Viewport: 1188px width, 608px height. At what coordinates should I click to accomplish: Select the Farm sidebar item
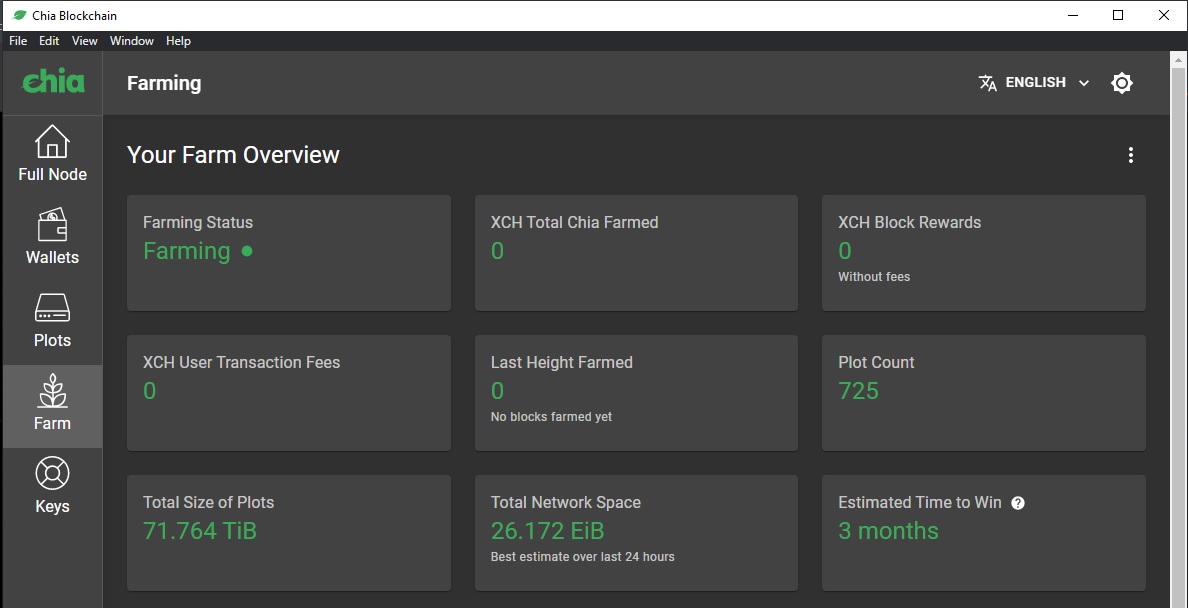52,406
